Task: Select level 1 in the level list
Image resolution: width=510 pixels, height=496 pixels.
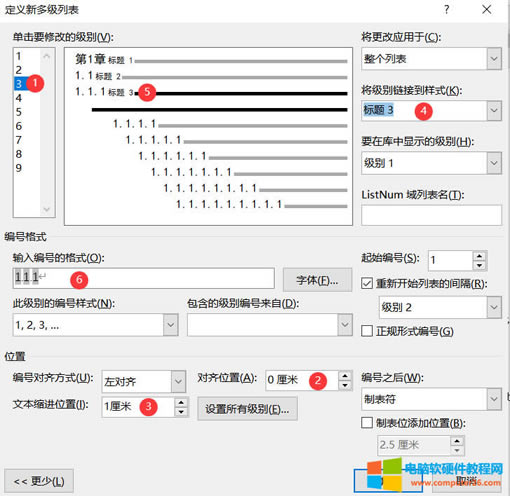Action: click(x=19, y=56)
